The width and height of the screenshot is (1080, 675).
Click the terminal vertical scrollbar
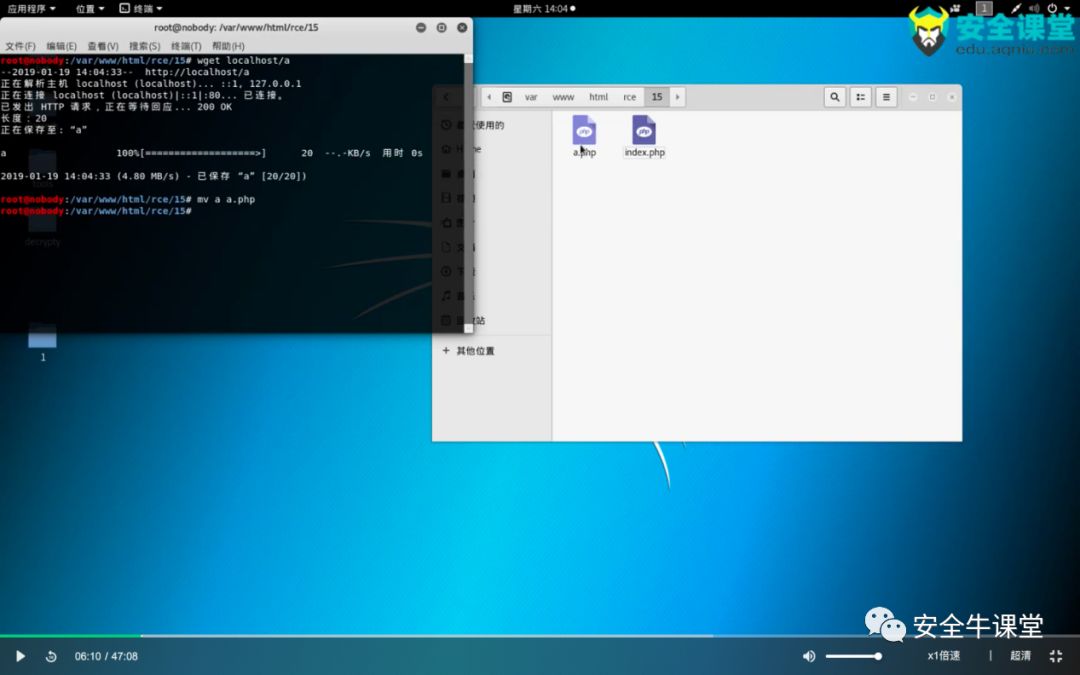pos(468,193)
